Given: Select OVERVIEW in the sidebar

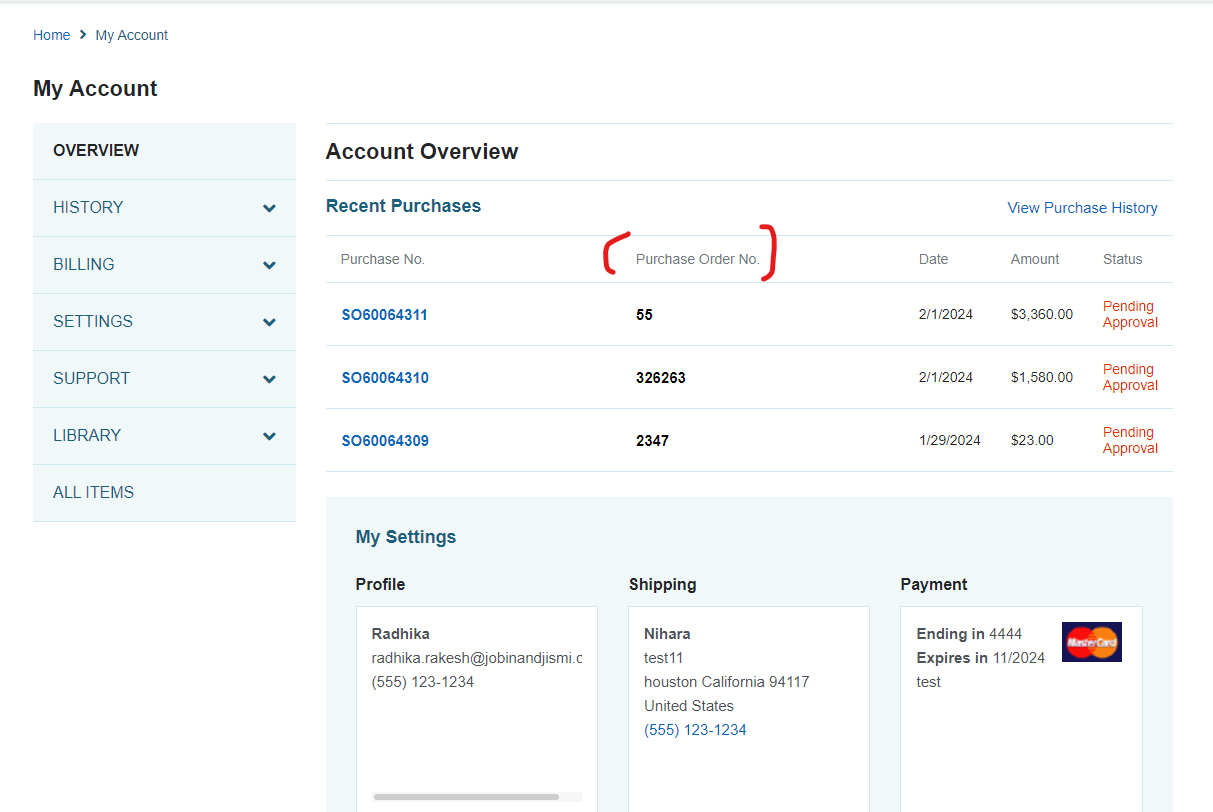Looking at the screenshot, I should (96, 151).
